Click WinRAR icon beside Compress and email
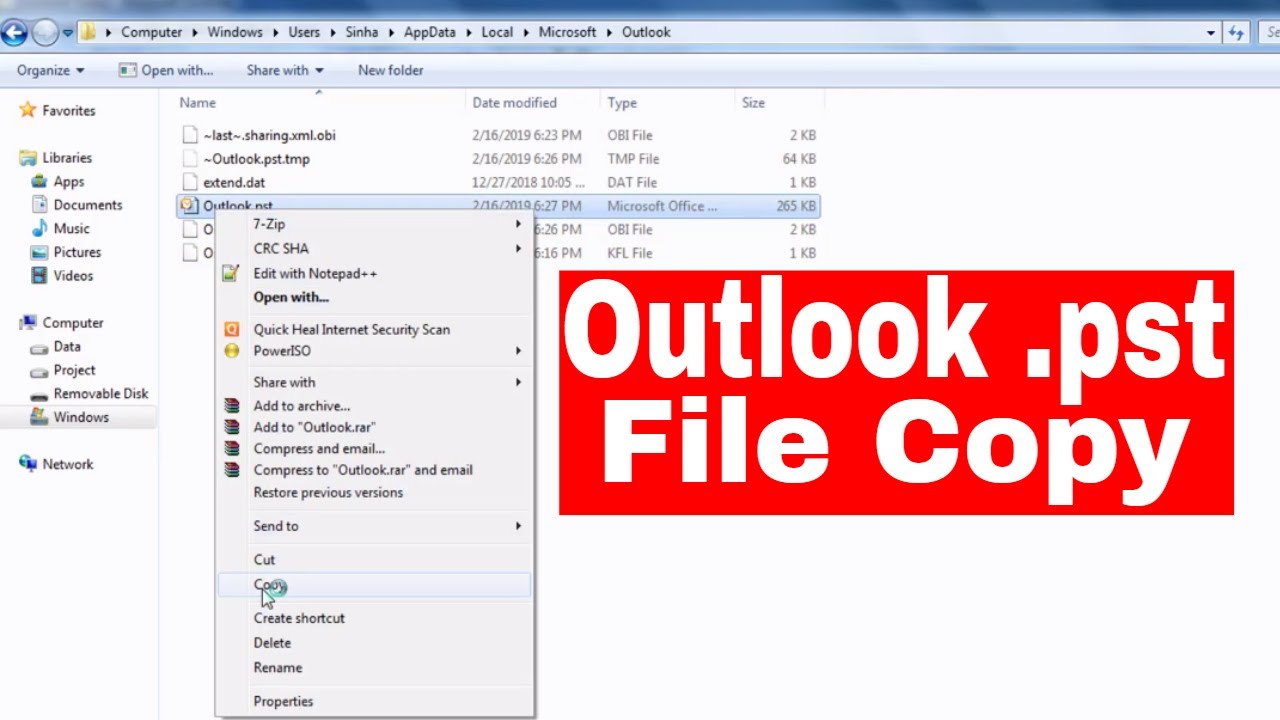 click(232, 449)
